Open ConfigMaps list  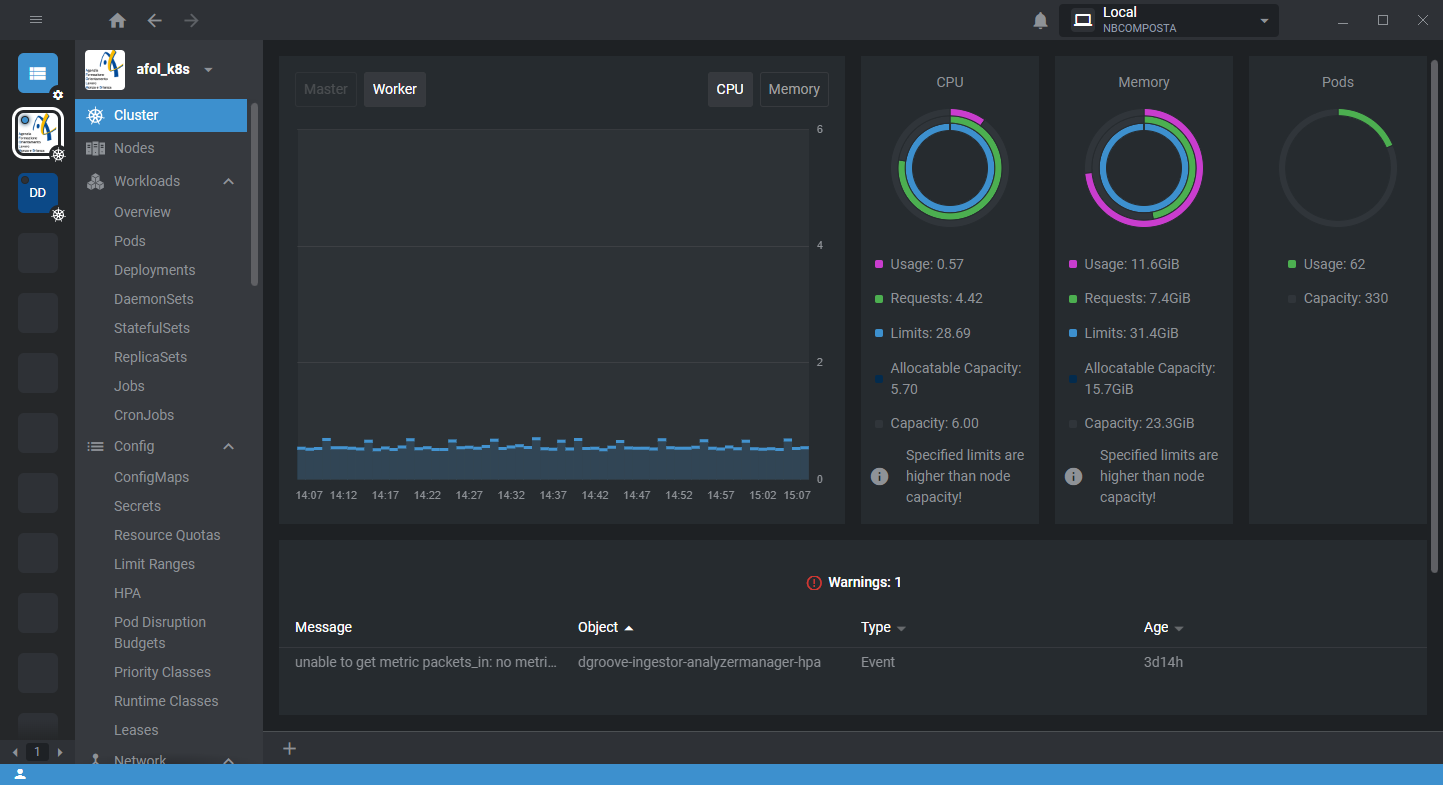pos(151,477)
